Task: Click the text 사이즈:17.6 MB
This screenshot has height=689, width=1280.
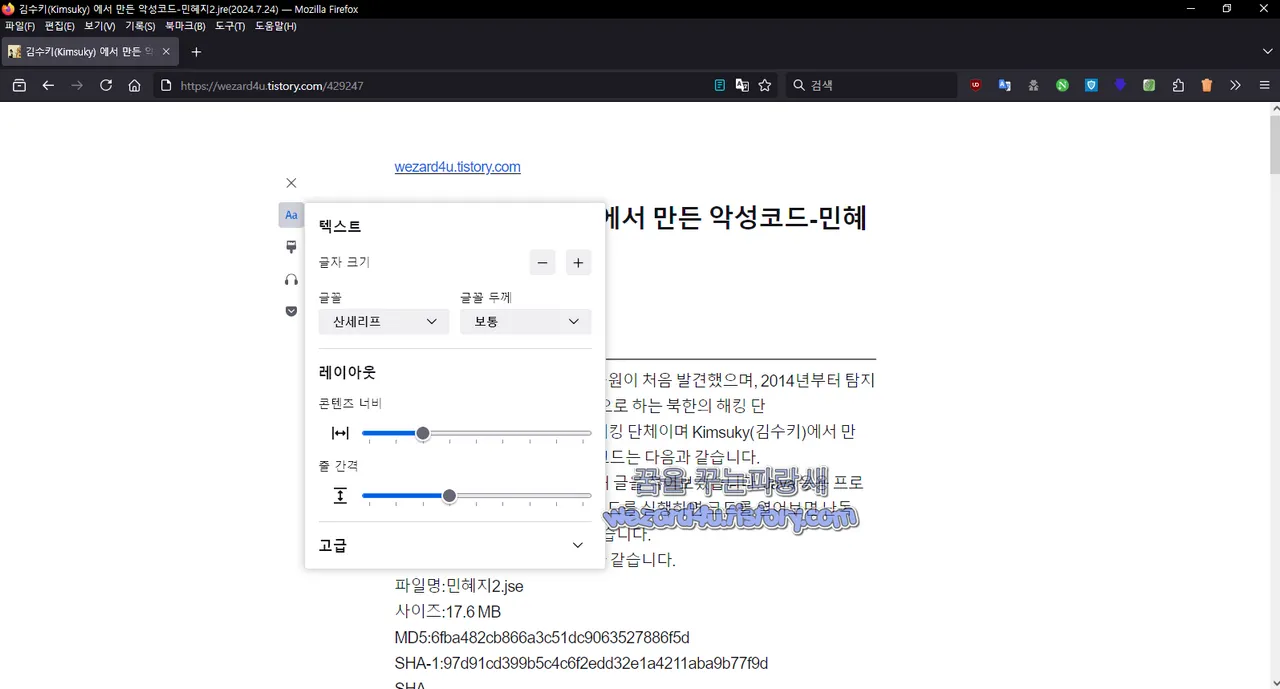Action: tap(448, 612)
